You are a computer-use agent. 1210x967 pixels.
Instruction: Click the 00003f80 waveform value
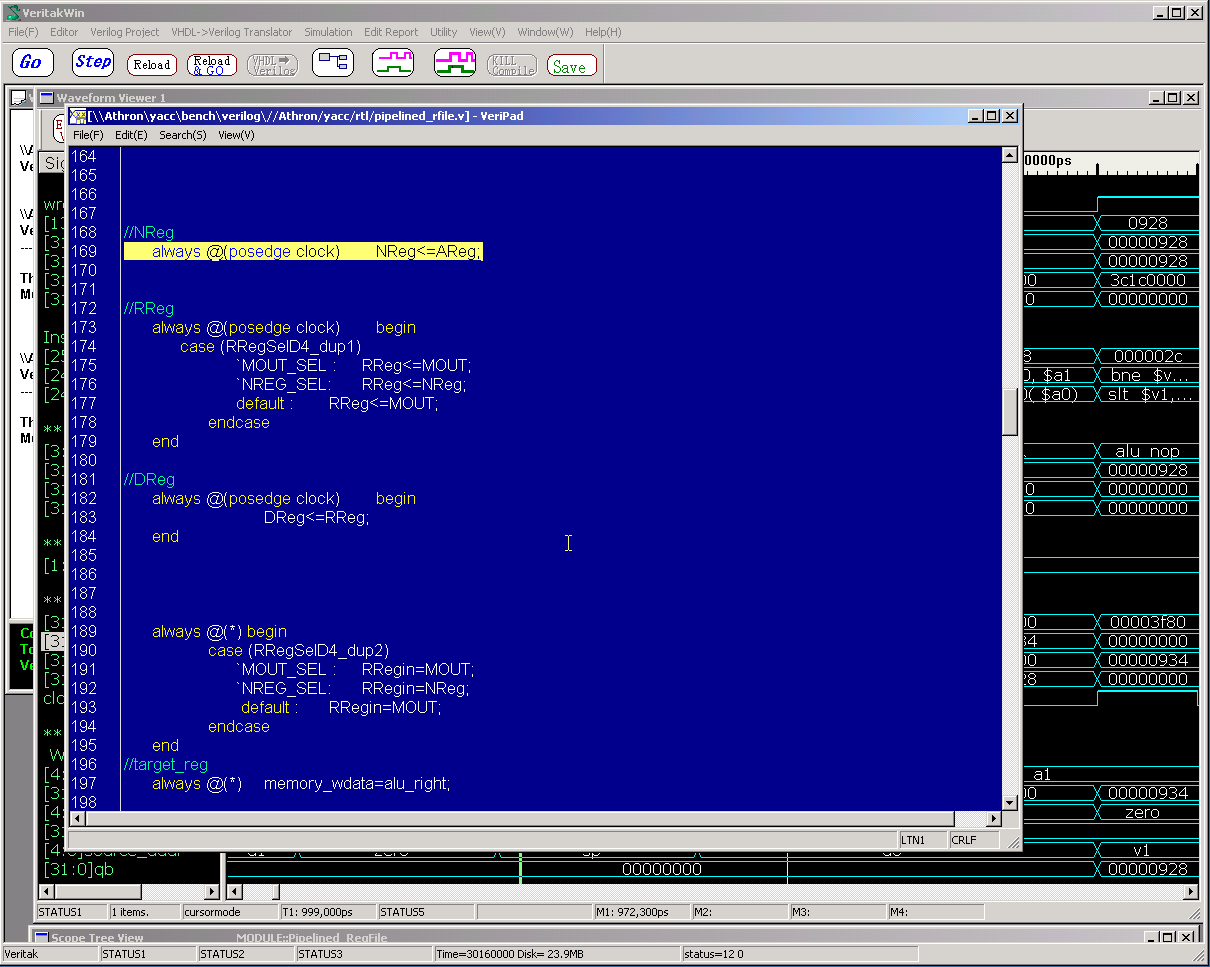(1148, 622)
